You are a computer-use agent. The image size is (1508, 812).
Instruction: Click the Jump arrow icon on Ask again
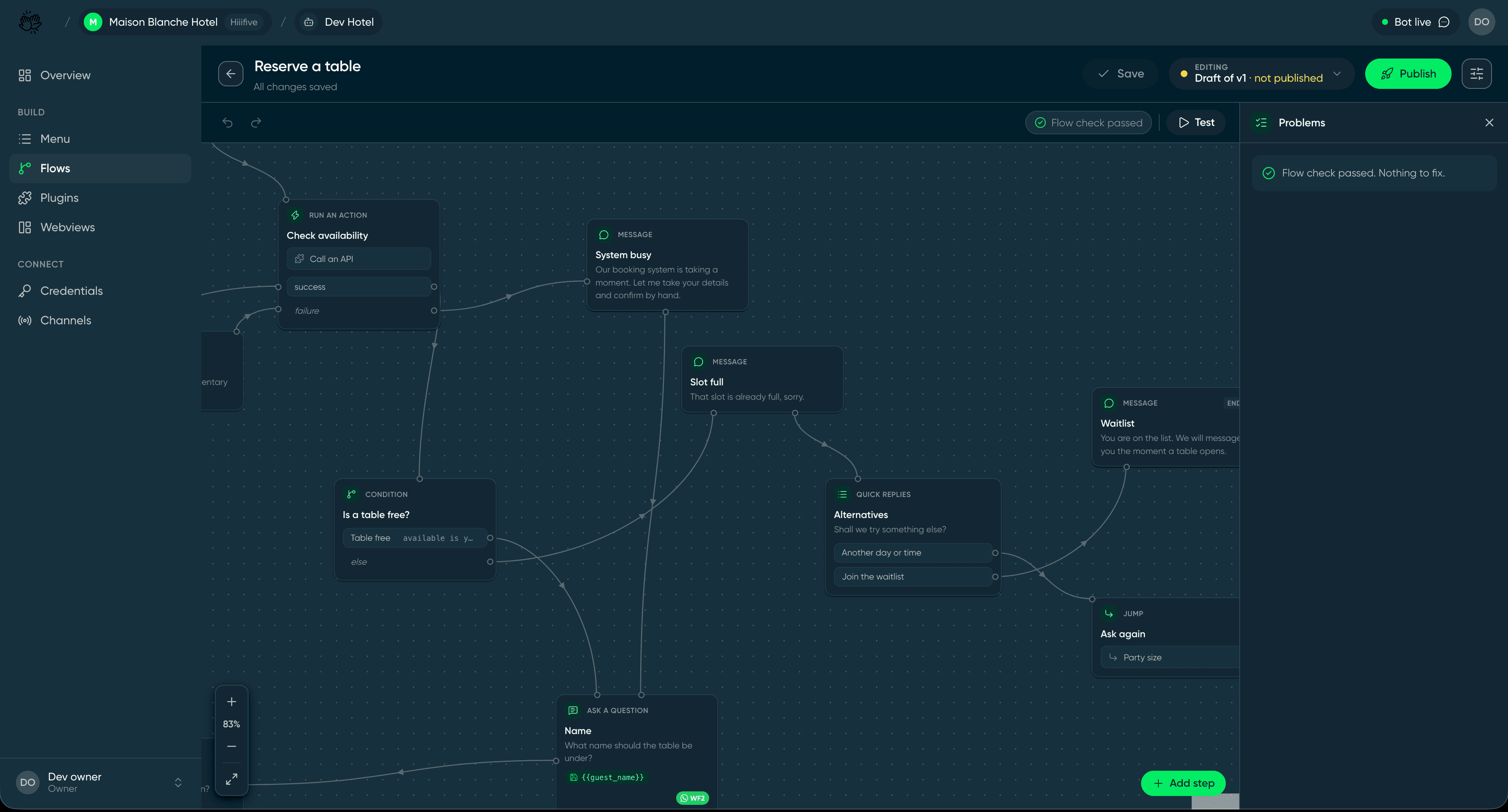click(1109, 614)
